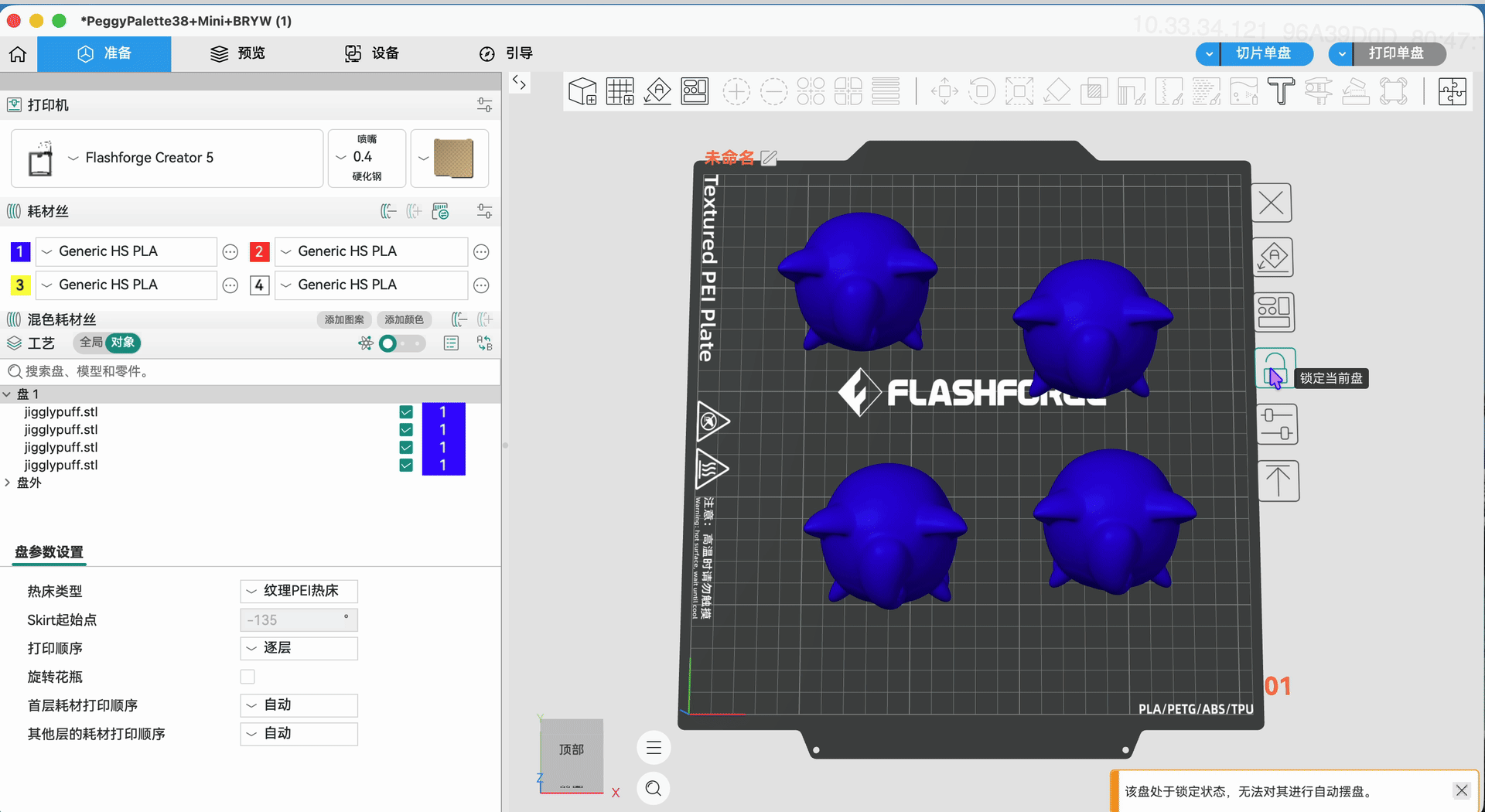Add a new plate with the grid-plus icon
1485x812 pixels.
(x=620, y=91)
